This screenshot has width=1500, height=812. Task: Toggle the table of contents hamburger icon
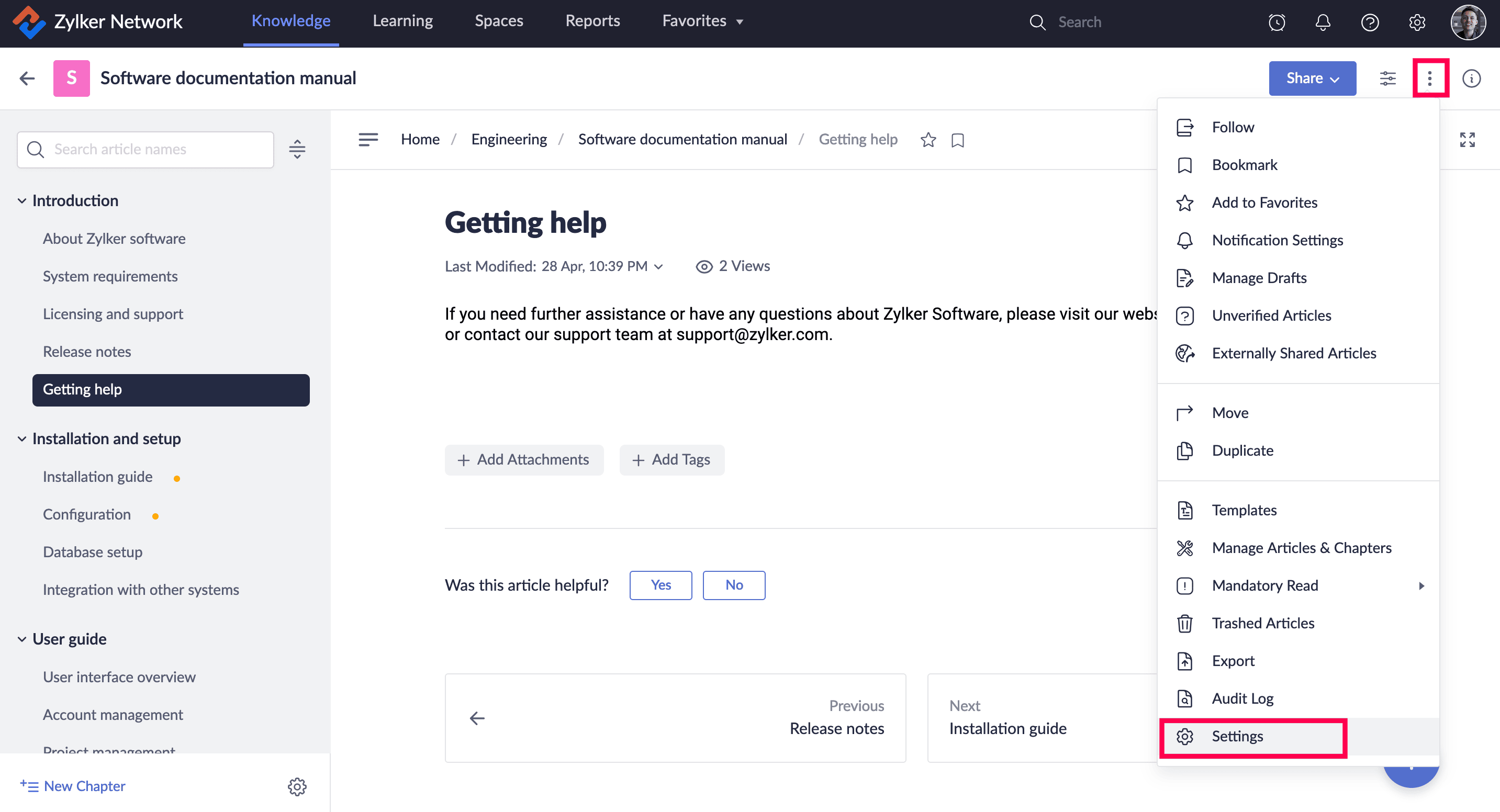point(368,140)
